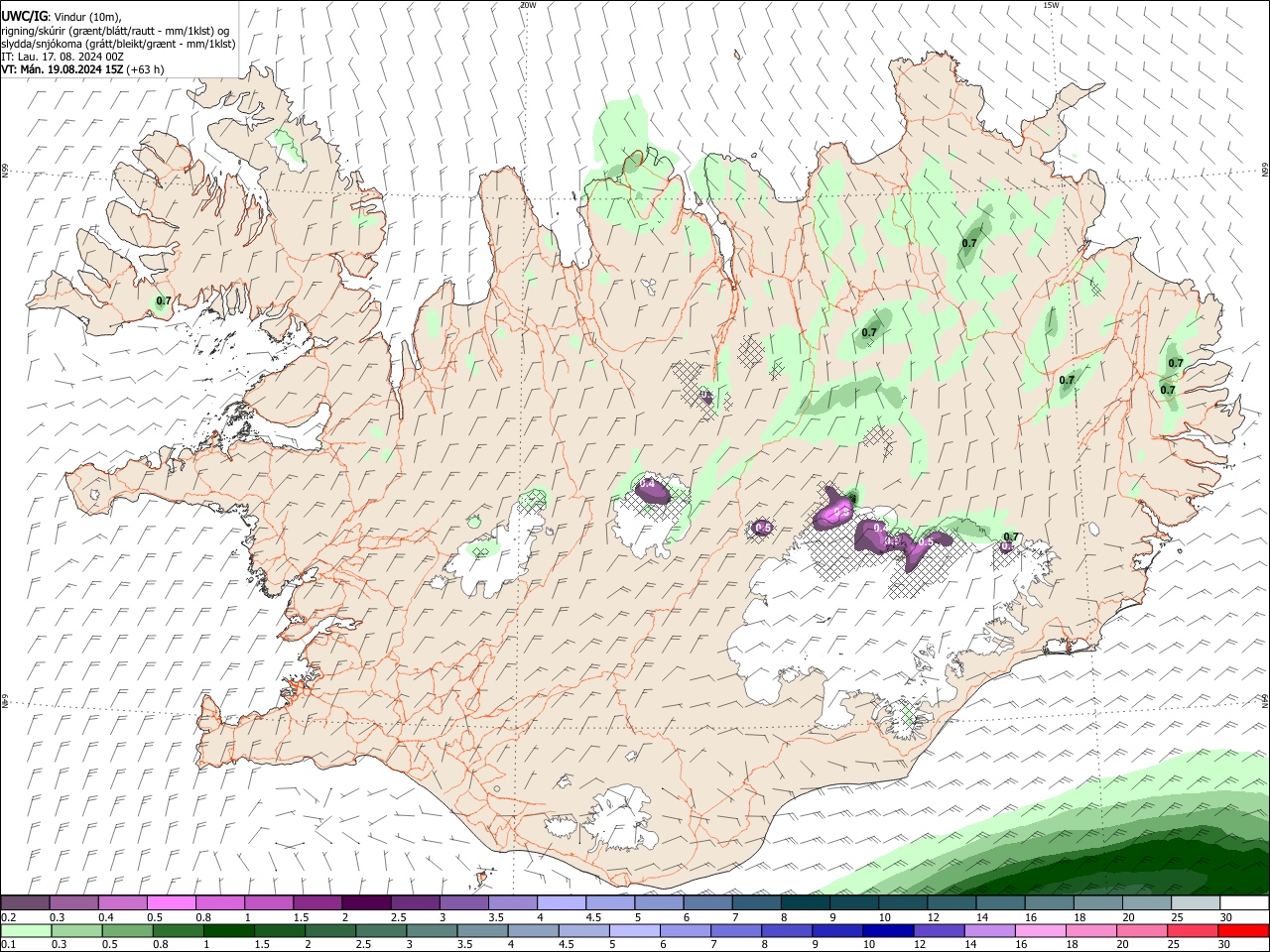Select the pale pink bottom-row swatch between 16 and 18
This screenshot has height=952, width=1270.
click(1040, 930)
